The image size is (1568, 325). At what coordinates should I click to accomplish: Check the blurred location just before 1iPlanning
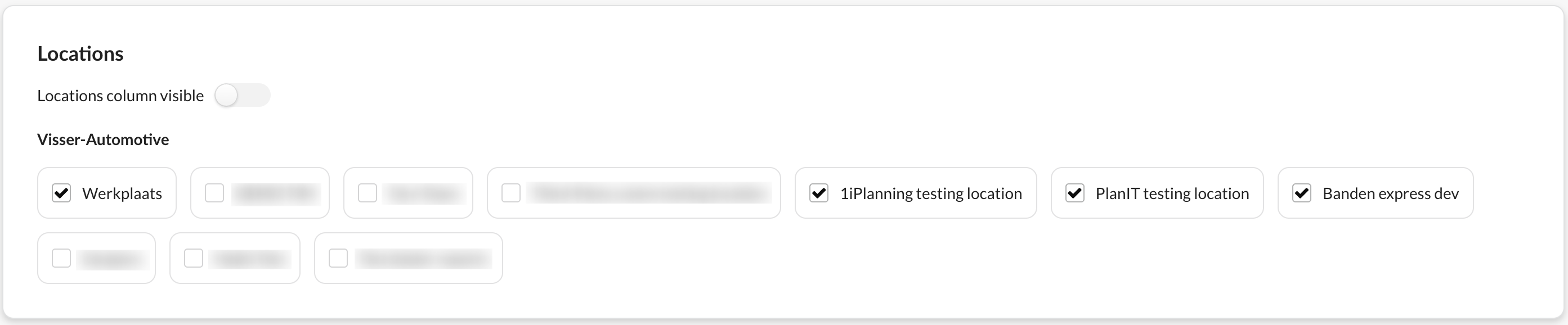510,193
